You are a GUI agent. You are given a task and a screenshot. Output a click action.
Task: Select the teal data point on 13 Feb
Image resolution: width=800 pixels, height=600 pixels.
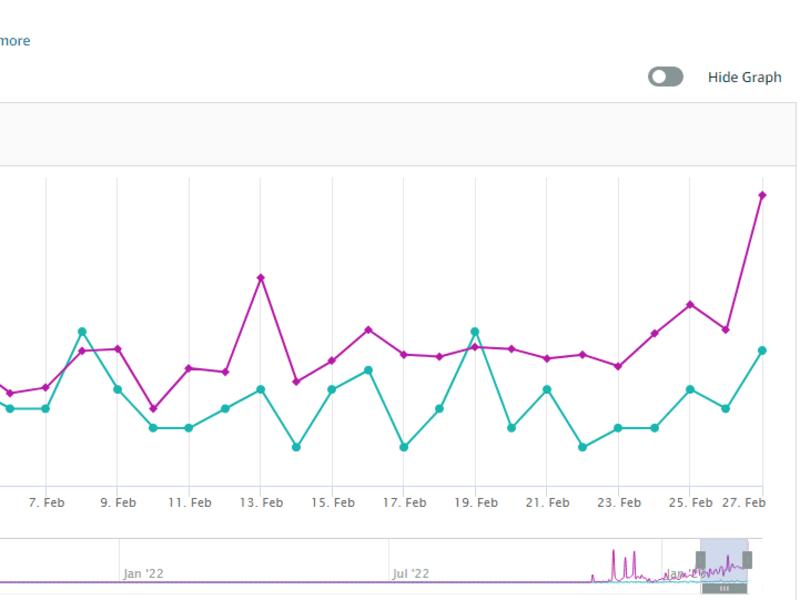pyautogui.click(x=261, y=390)
